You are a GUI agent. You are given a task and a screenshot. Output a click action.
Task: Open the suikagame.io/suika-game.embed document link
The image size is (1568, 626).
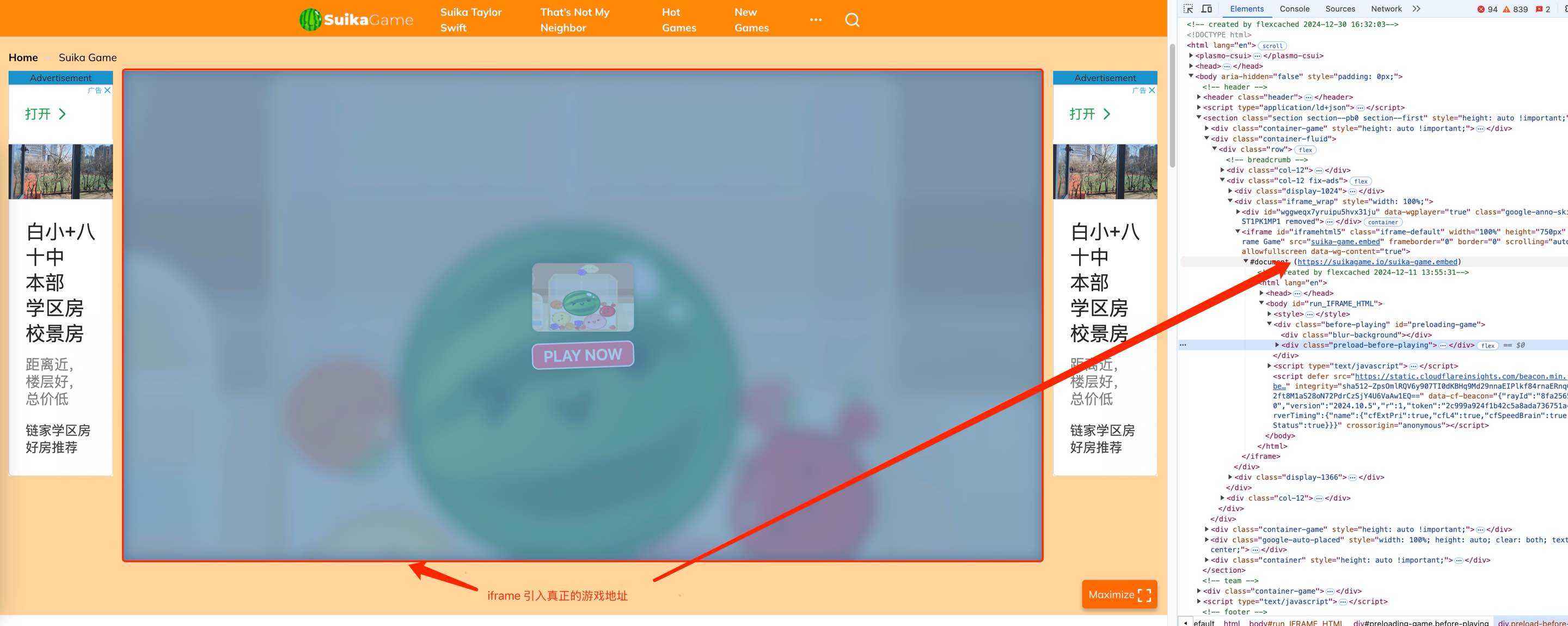(x=1377, y=262)
